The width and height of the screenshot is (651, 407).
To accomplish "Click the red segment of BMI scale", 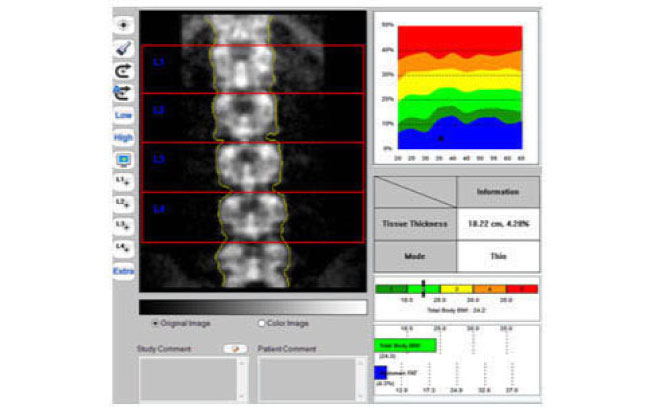I will point(522,289).
